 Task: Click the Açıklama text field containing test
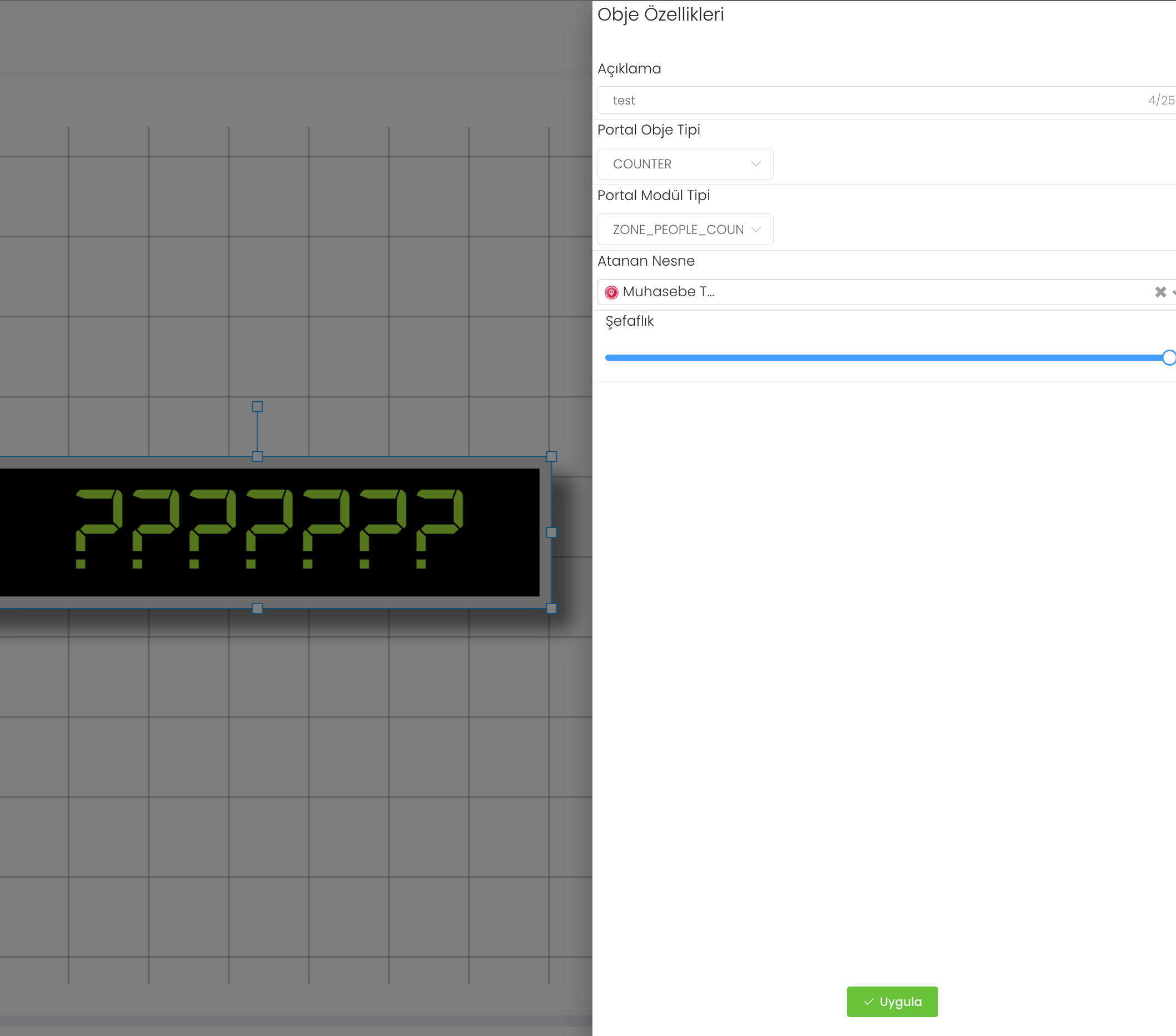pyautogui.click(x=863, y=100)
